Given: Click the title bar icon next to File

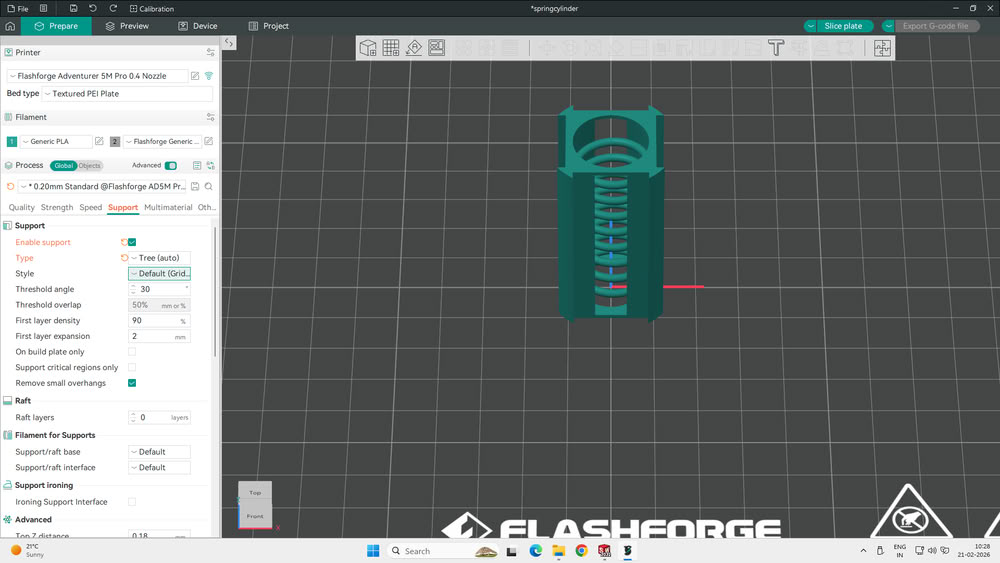Looking at the screenshot, I should 43,8.
